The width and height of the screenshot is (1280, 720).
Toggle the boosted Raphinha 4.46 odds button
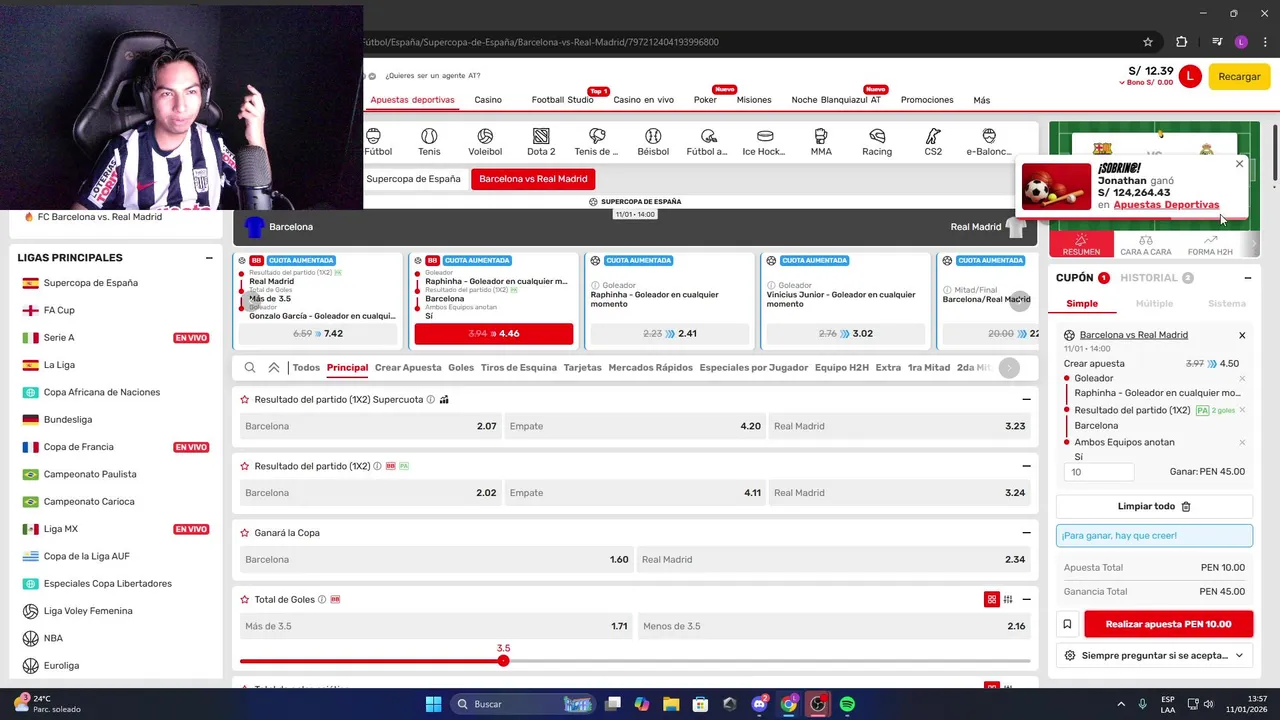[x=493, y=333]
